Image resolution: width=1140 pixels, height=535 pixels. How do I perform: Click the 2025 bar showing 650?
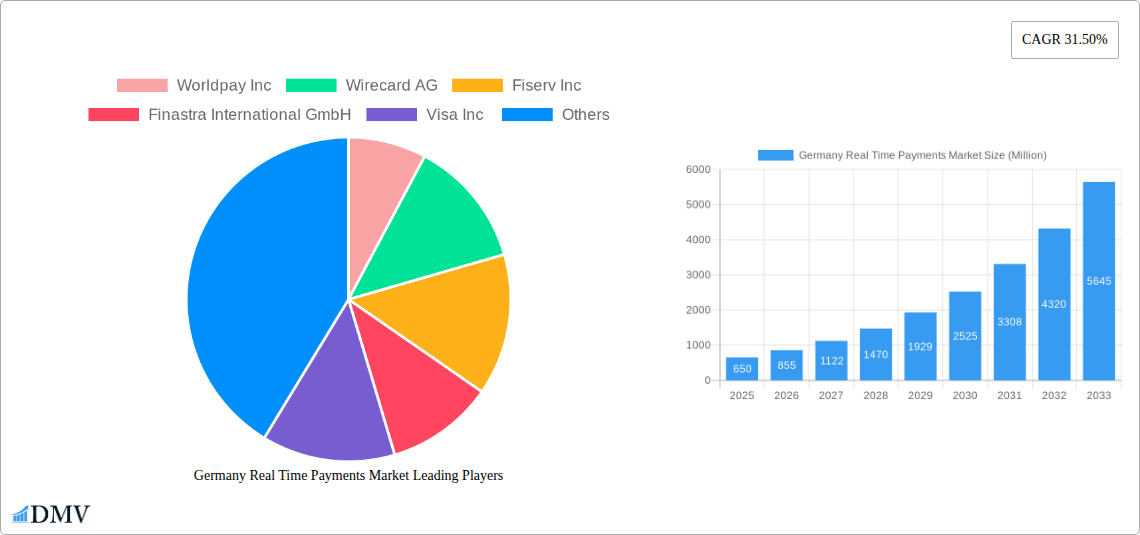742,369
